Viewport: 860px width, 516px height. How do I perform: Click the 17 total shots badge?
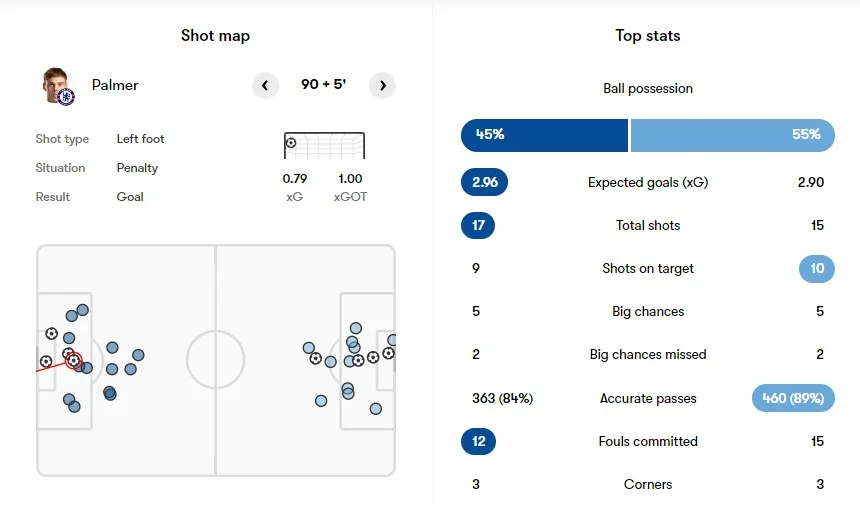478,225
